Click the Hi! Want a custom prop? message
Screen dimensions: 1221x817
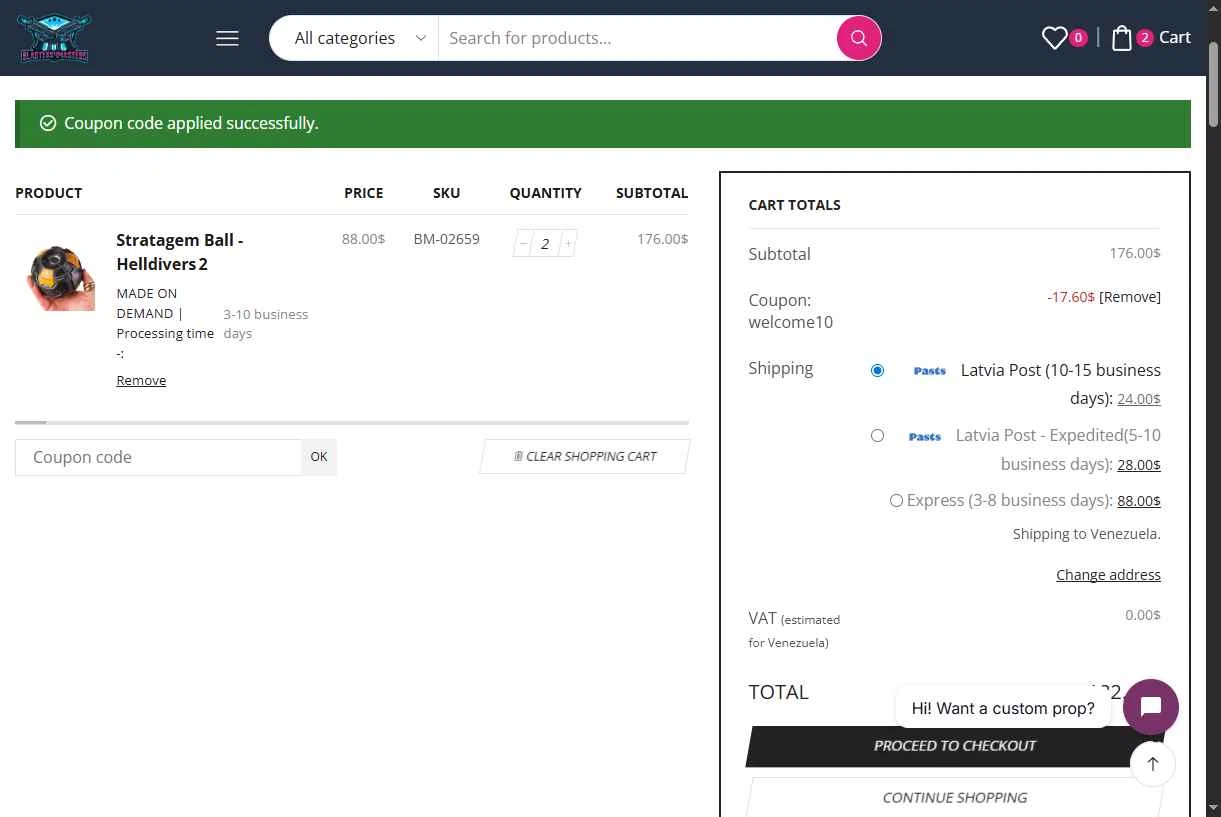tap(1003, 708)
